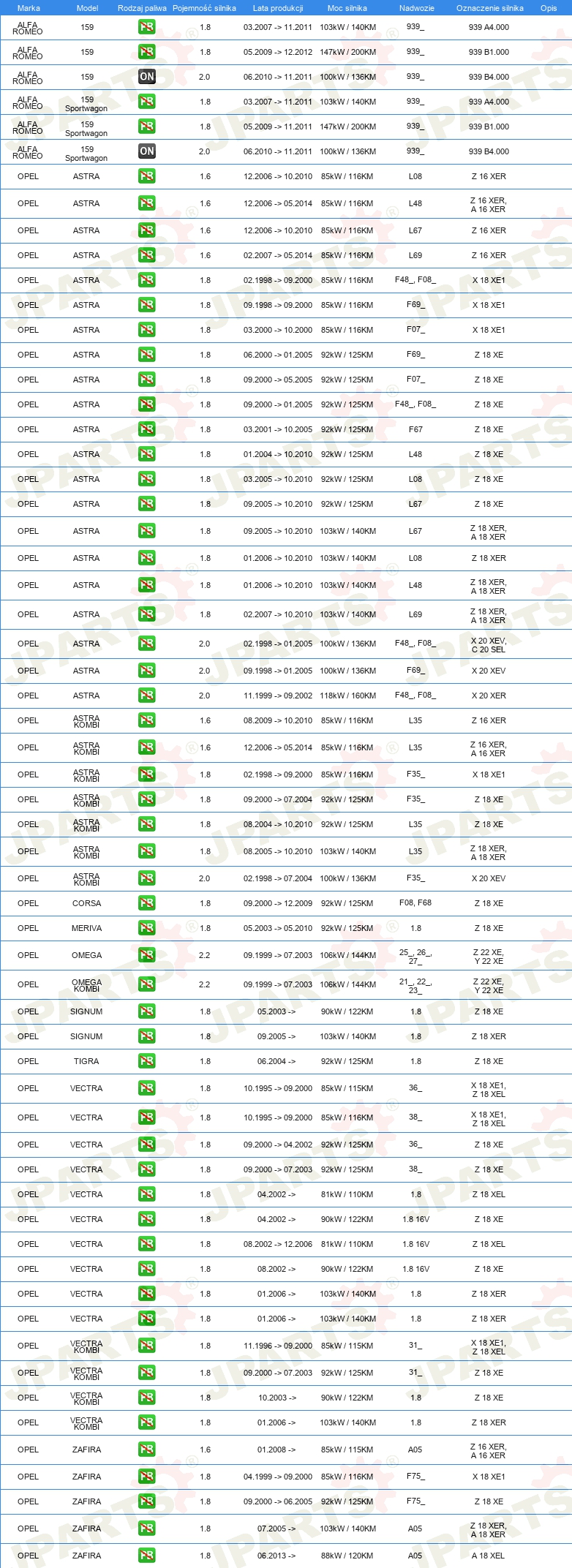Click PB icon in Omega Kombi row
The image size is (572, 1568).
pos(147,984)
